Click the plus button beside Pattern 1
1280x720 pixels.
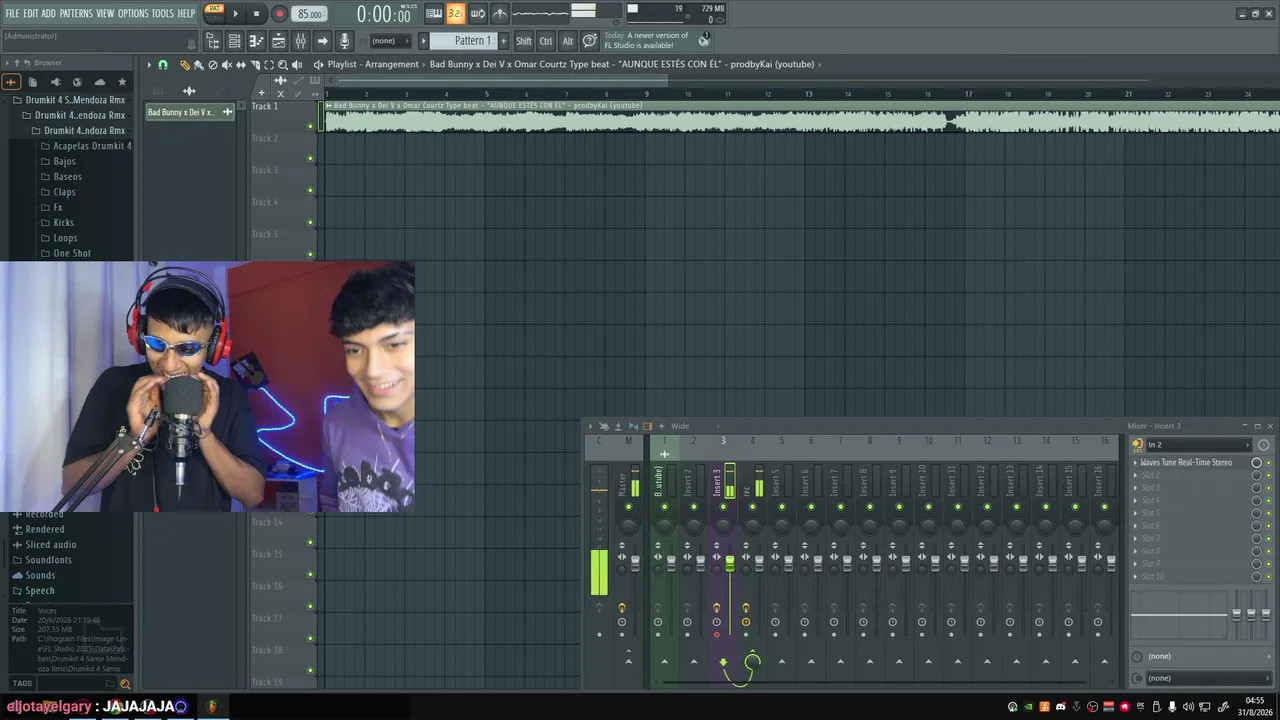coord(503,41)
